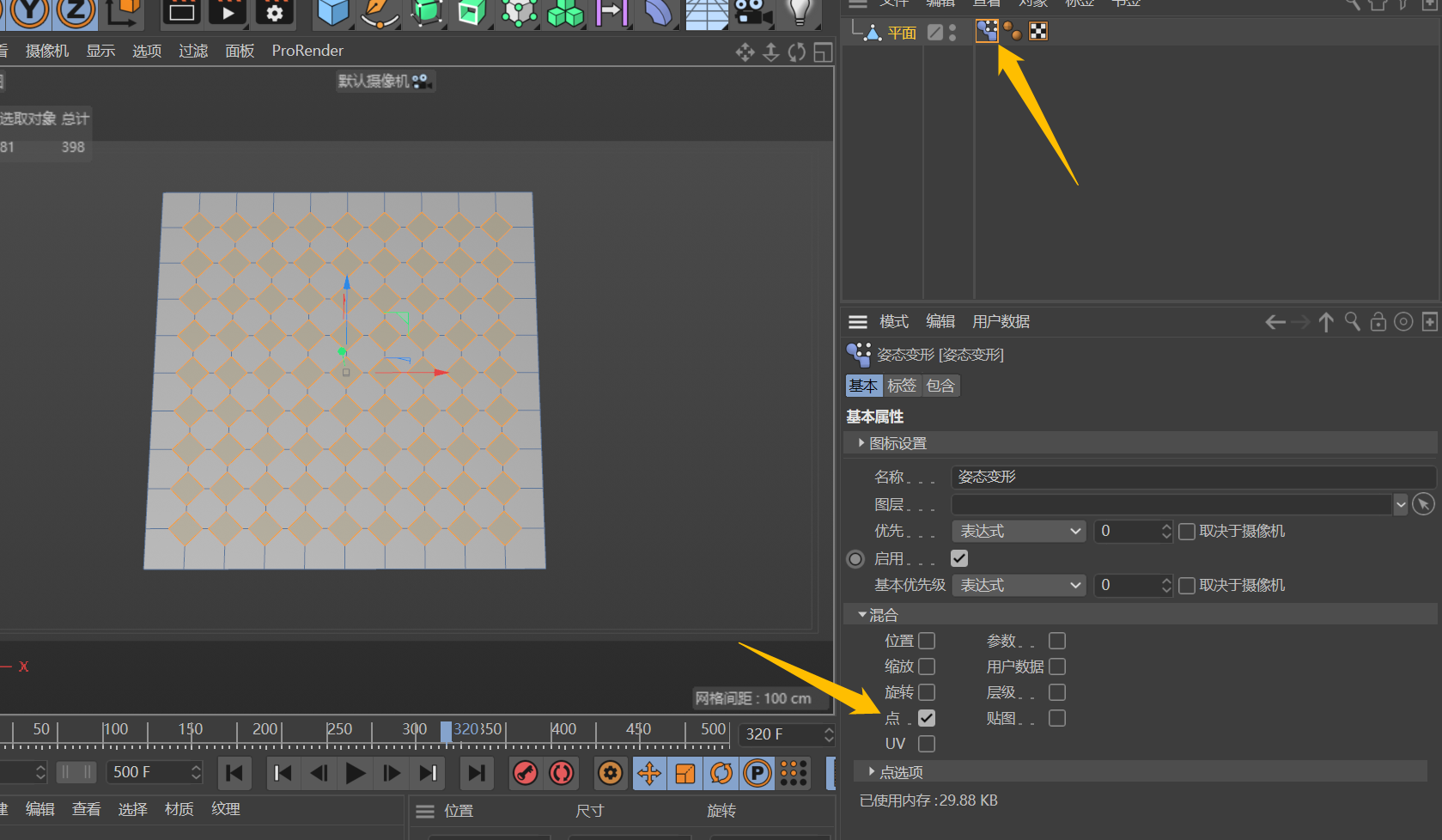Open the 图层 dropdown arrow
Viewport: 1442px width, 840px height.
click(x=1401, y=504)
